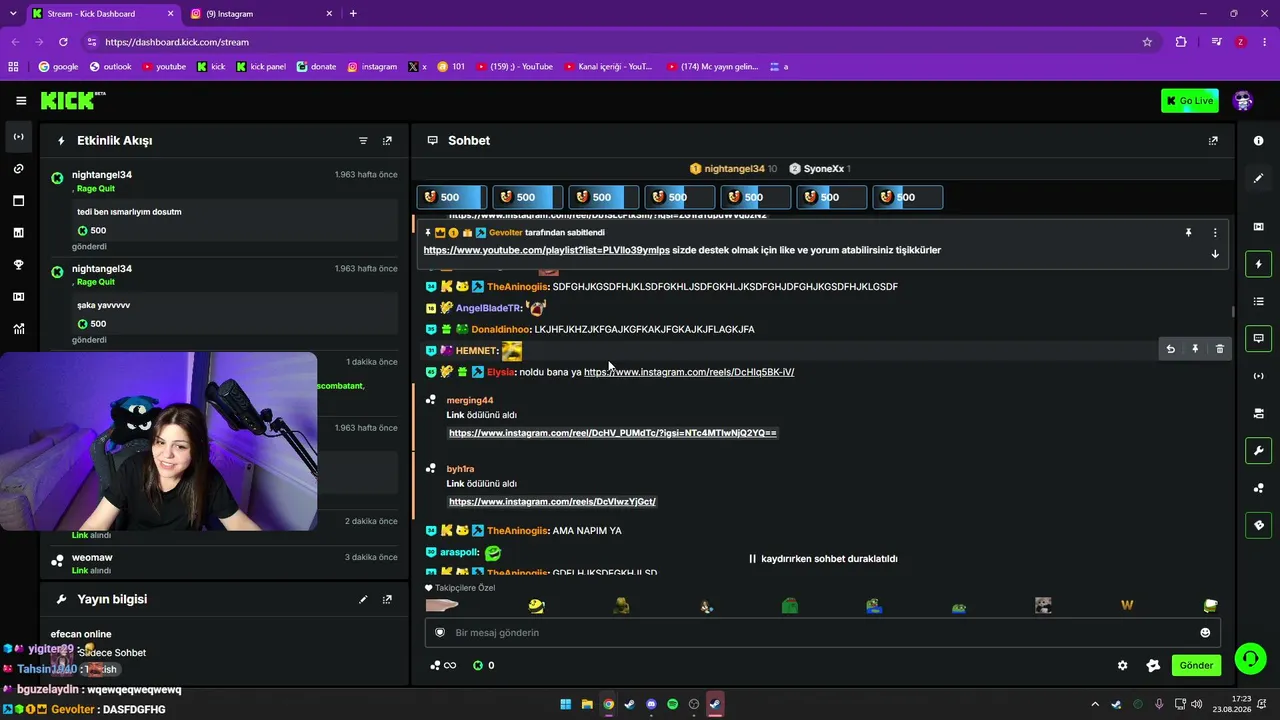Open the Windows Start menu
Image resolution: width=1280 pixels, height=720 pixels.
tap(565, 704)
